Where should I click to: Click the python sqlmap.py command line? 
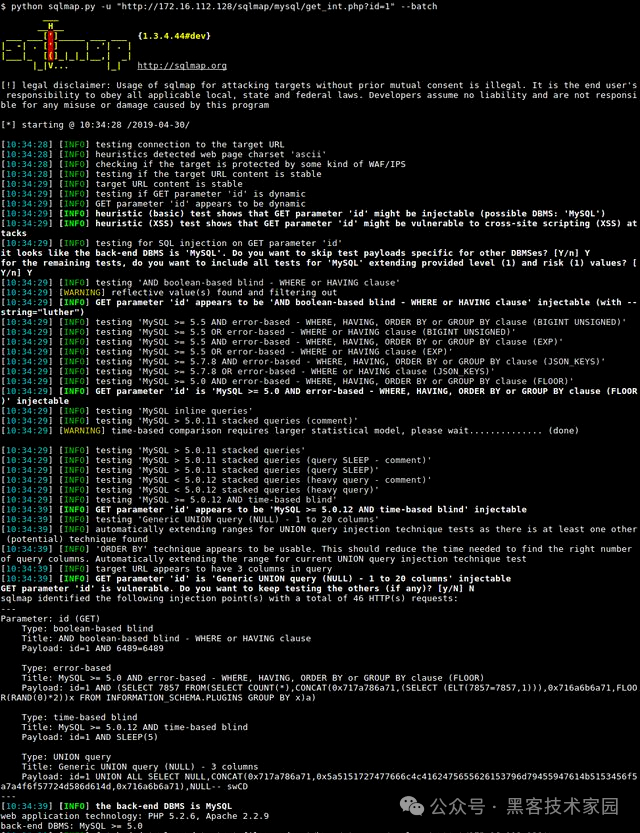point(219,6)
